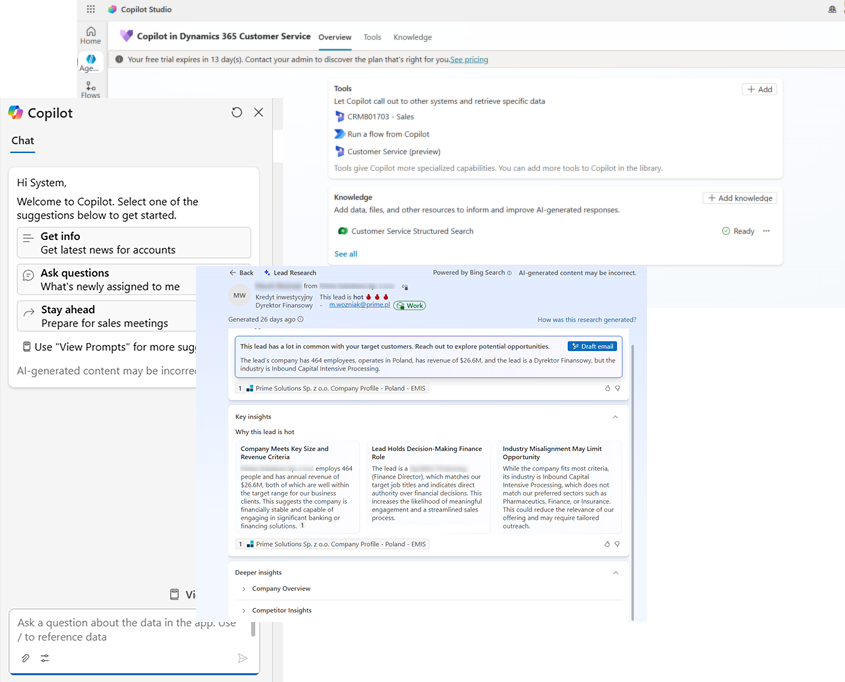The width and height of the screenshot is (845, 682).
Task: Refresh the Copilot chat
Action: coord(236,113)
